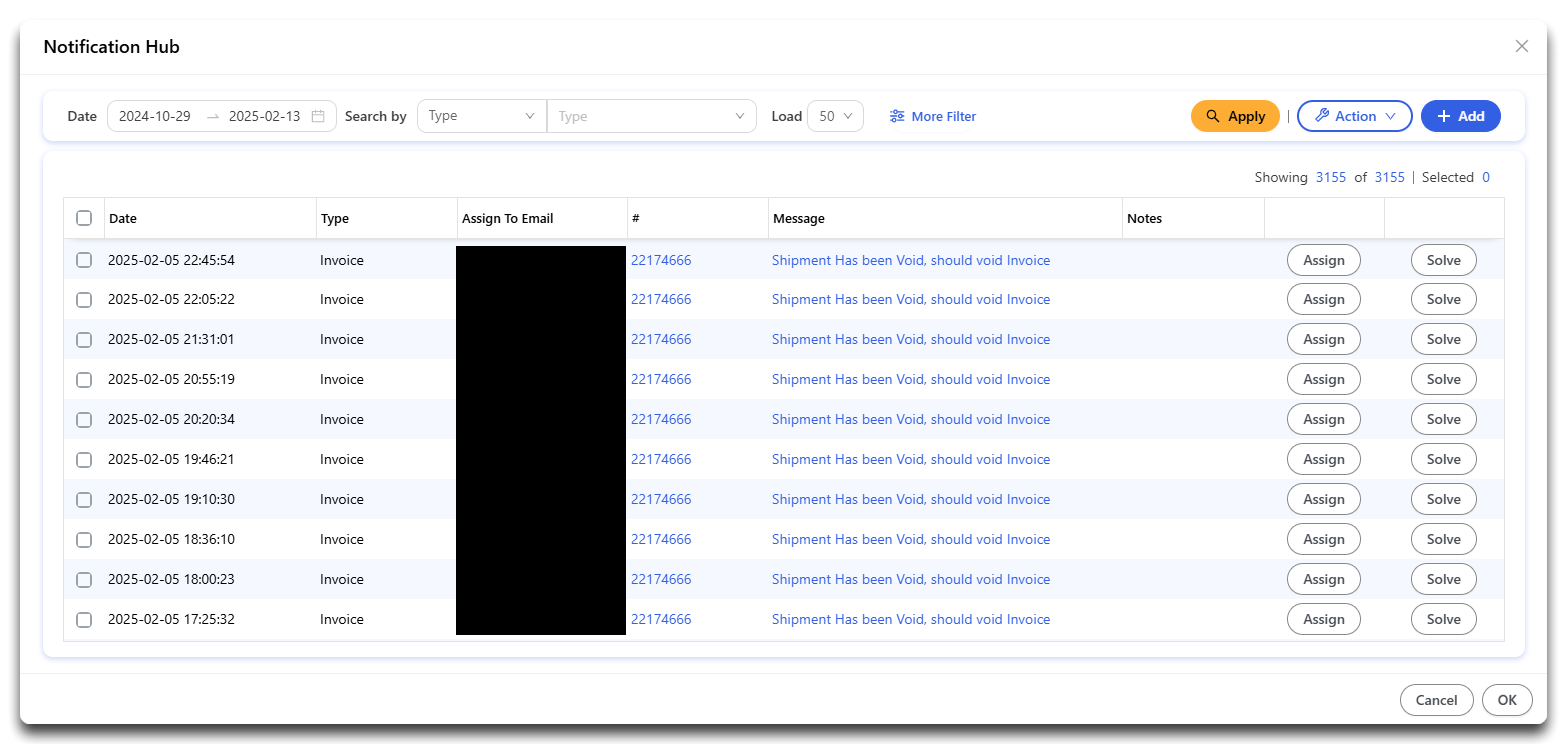Click Assign for the 19:46:21 row
The height and width of the screenshot is (744, 1567).
tap(1324, 459)
